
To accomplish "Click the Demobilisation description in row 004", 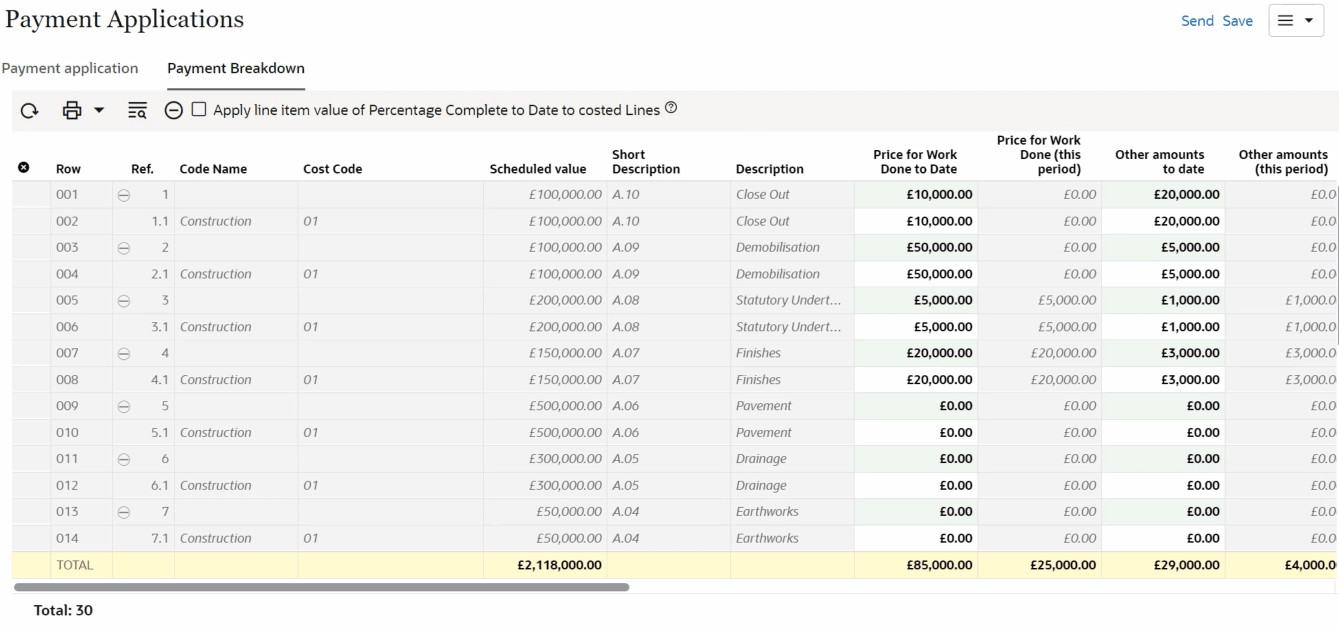I will [778, 274].
